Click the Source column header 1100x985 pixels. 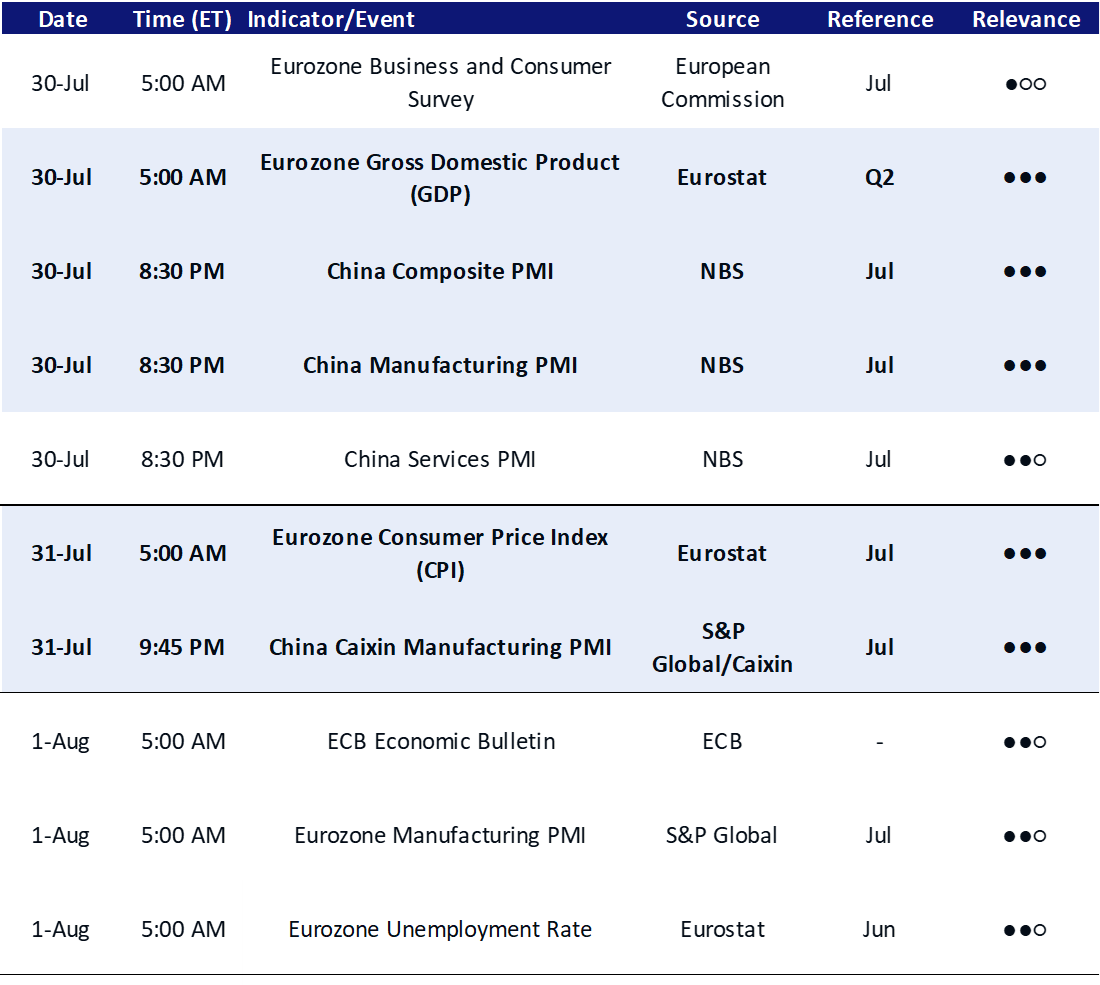(723, 19)
